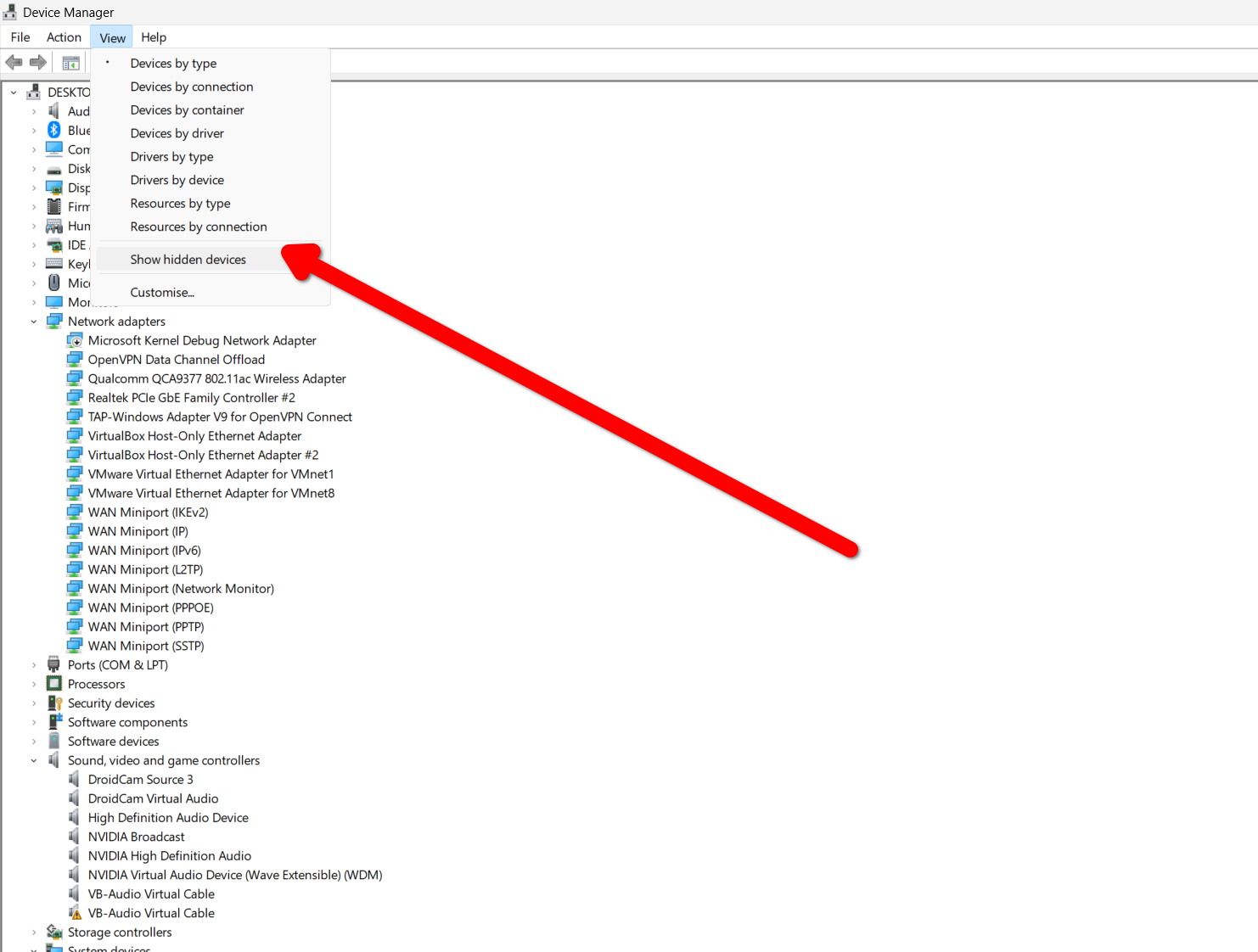The height and width of the screenshot is (952, 1258).
Task: Select the Bluetooth category icon
Action: pyautogui.click(x=52, y=130)
